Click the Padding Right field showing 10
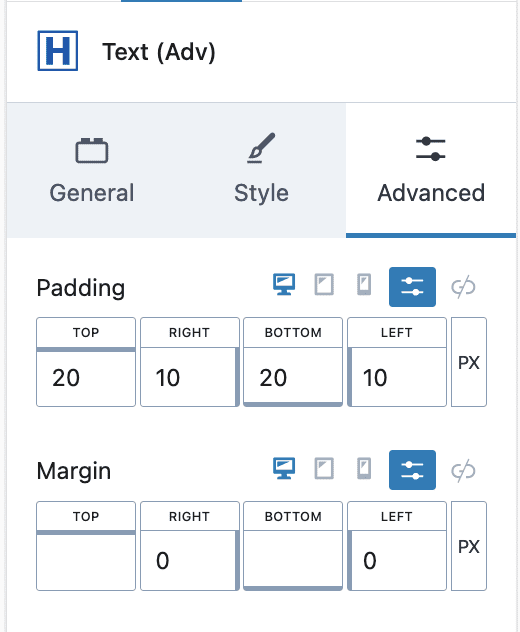 pyautogui.click(x=189, y=378)
